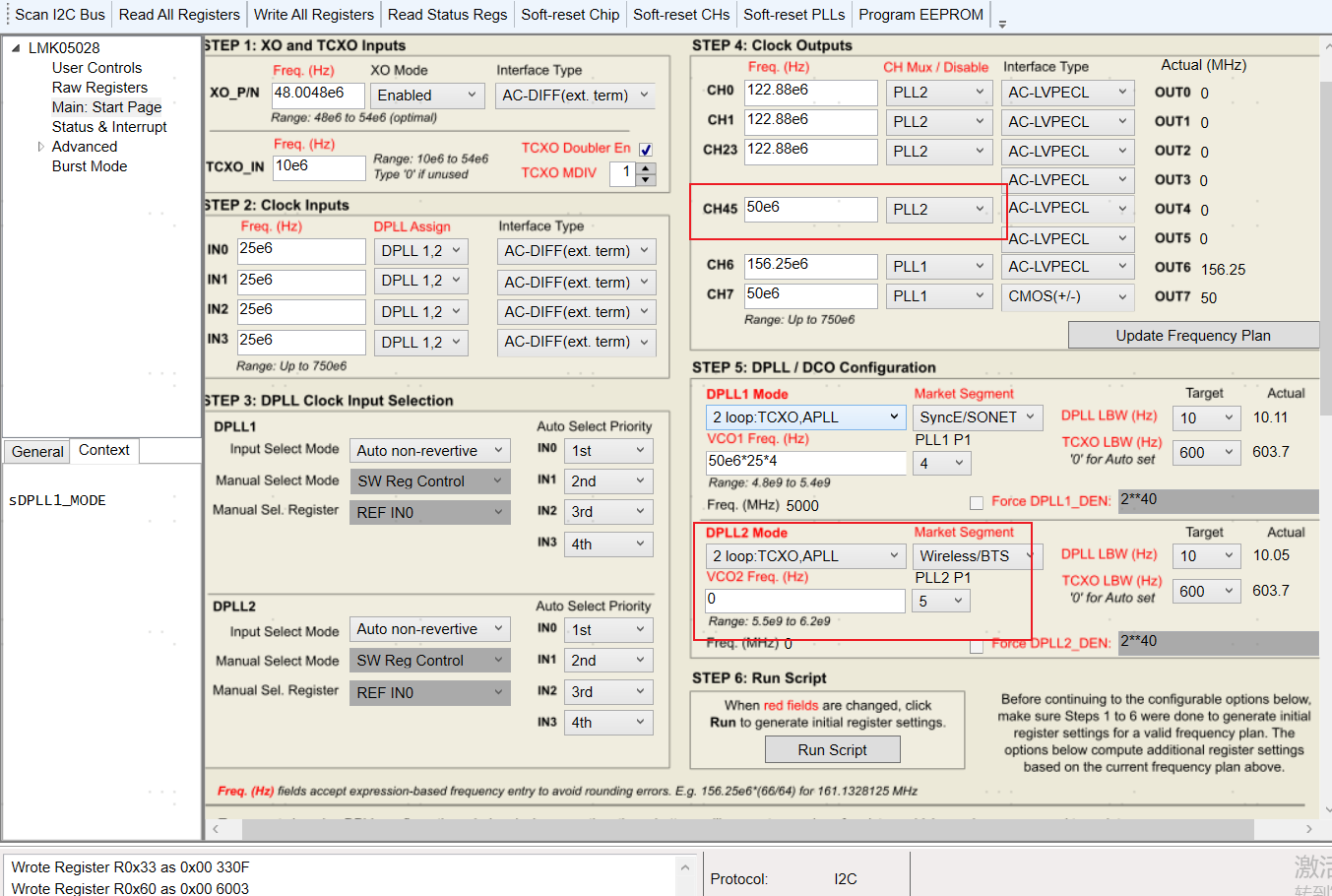Select User Controls in the tree
Image resolution: width=1332 pixels, height=896 pixels.
(x=96, y=68)
